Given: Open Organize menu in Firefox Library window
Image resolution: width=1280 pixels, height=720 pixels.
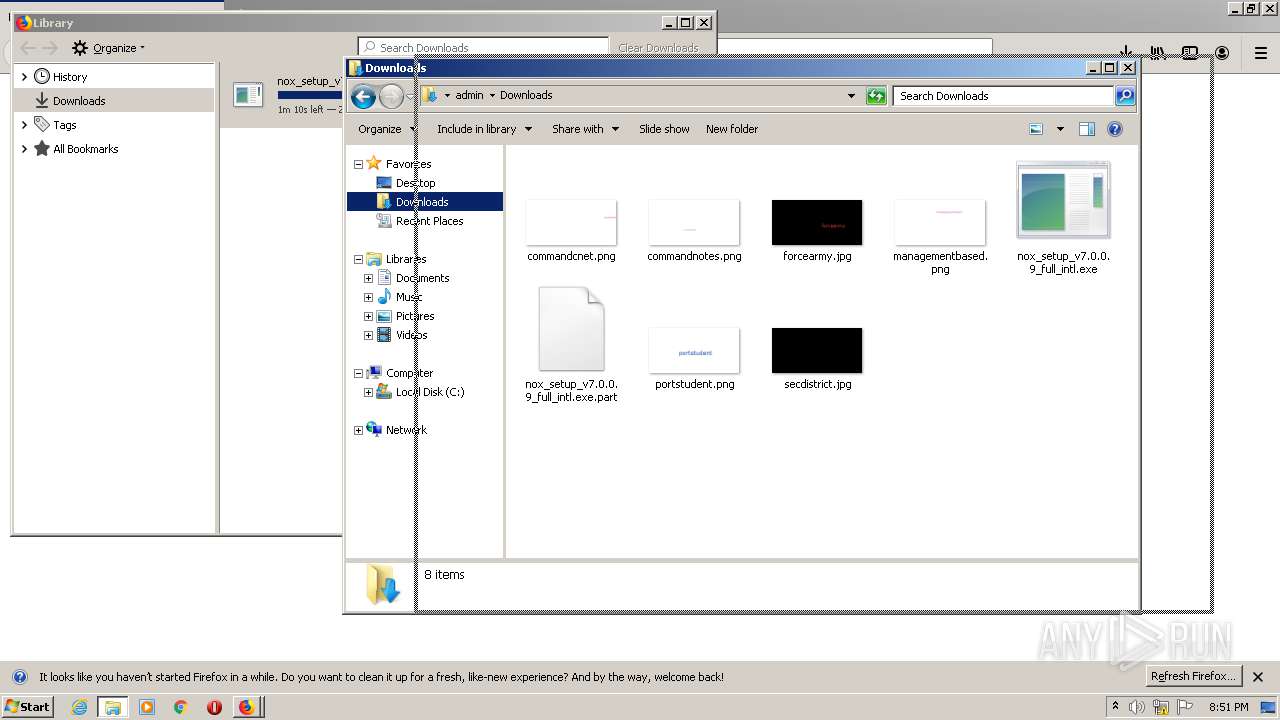Looking at the screenshot, I should [108, 48].
